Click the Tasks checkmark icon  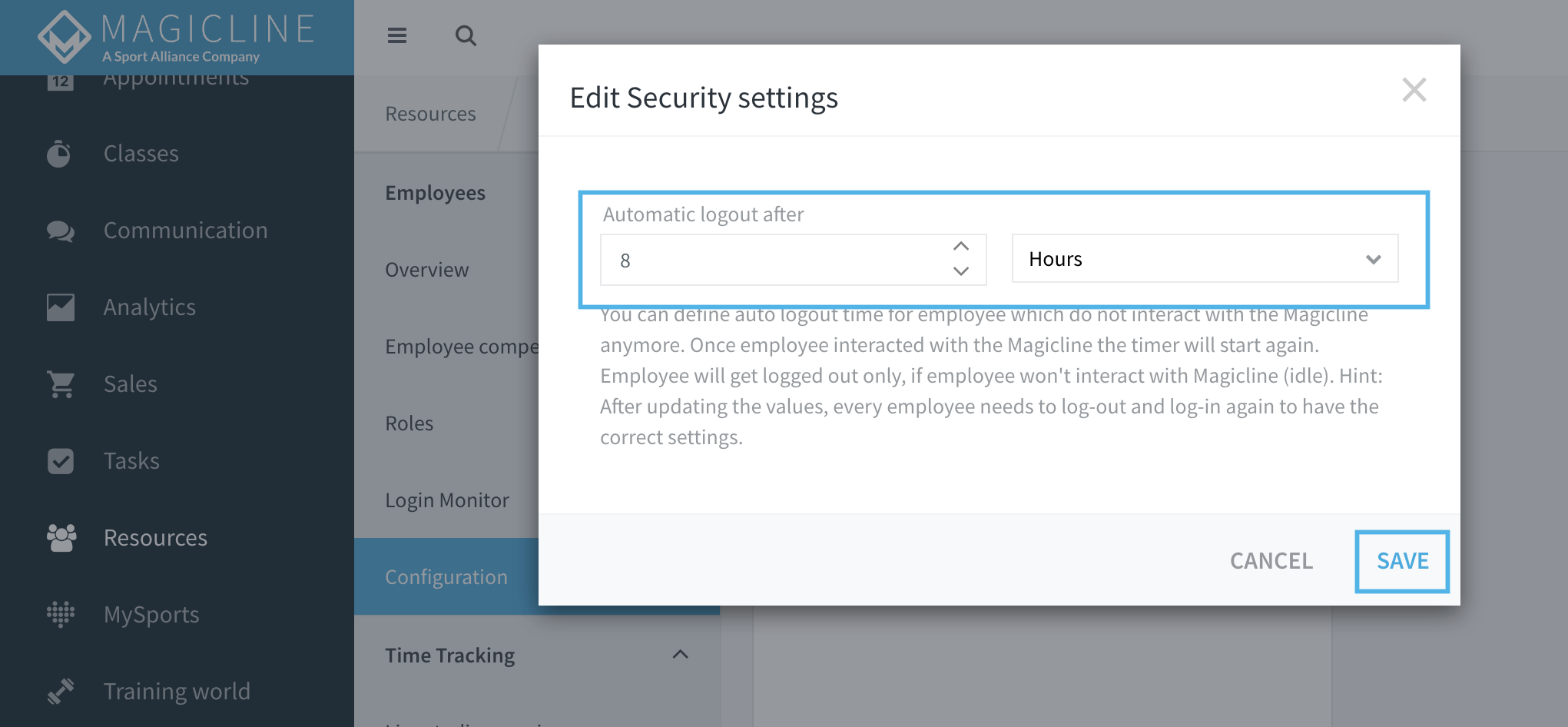point(60,461)
